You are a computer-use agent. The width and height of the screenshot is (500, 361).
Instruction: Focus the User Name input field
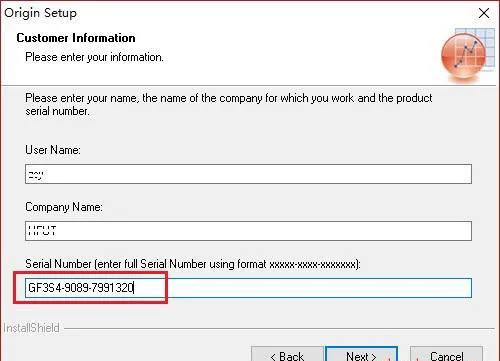[x=248, y=174]
